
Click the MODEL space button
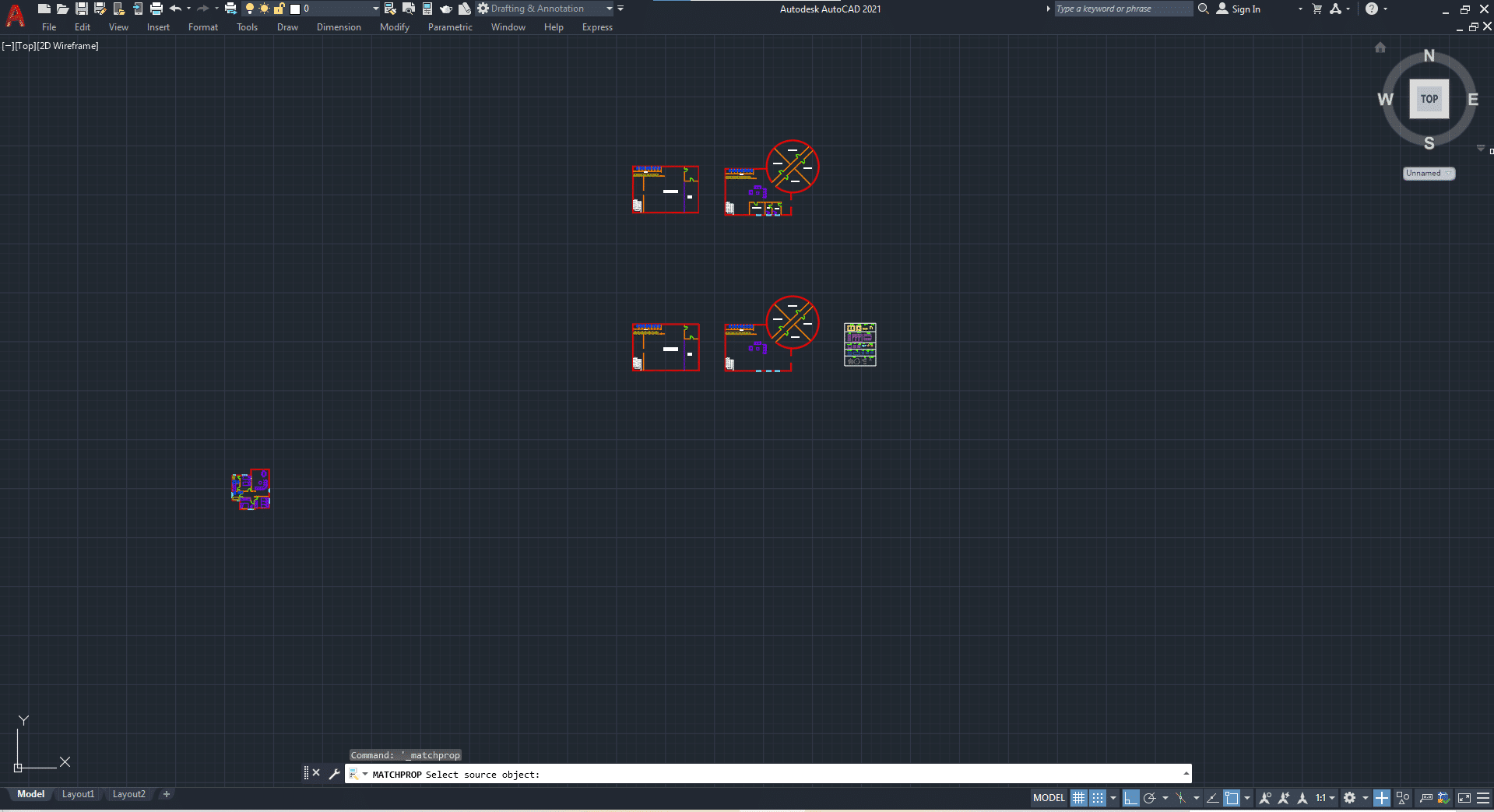tap(1049, 798)
